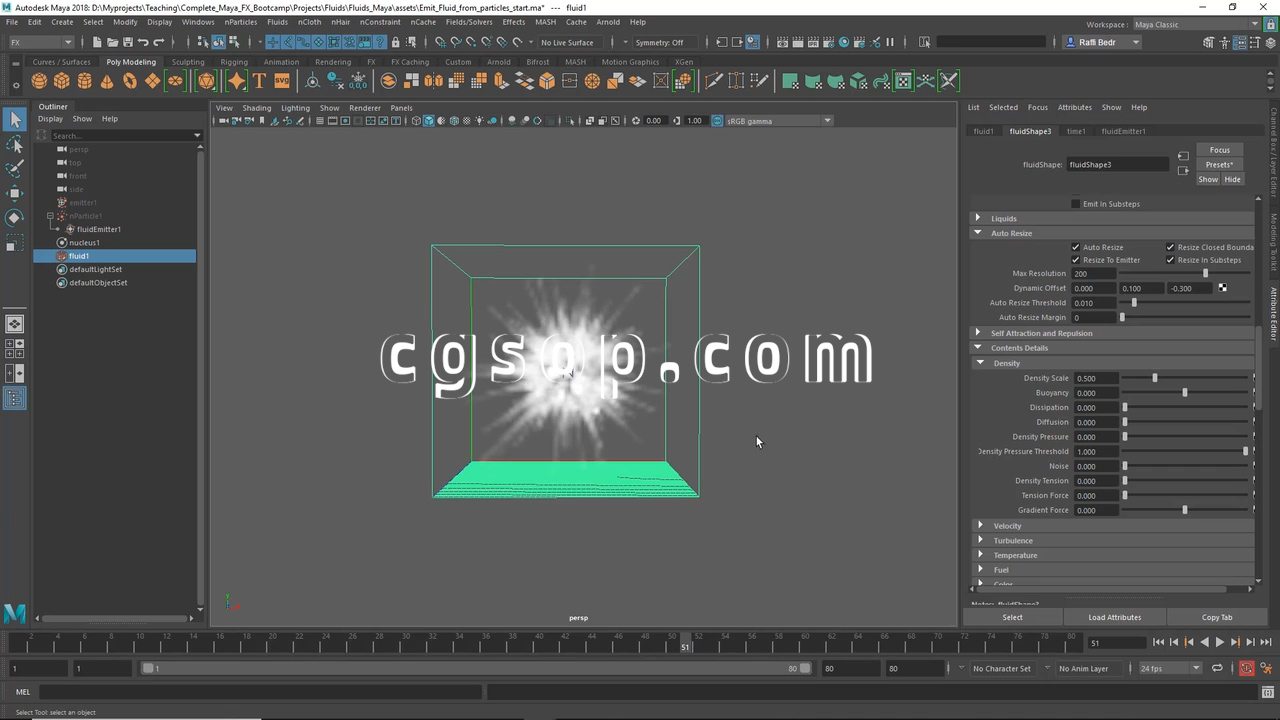Viewport: 1280px width, 720px height.
Task: Expand the Velocity section
Action: [x=1006, y=525]
